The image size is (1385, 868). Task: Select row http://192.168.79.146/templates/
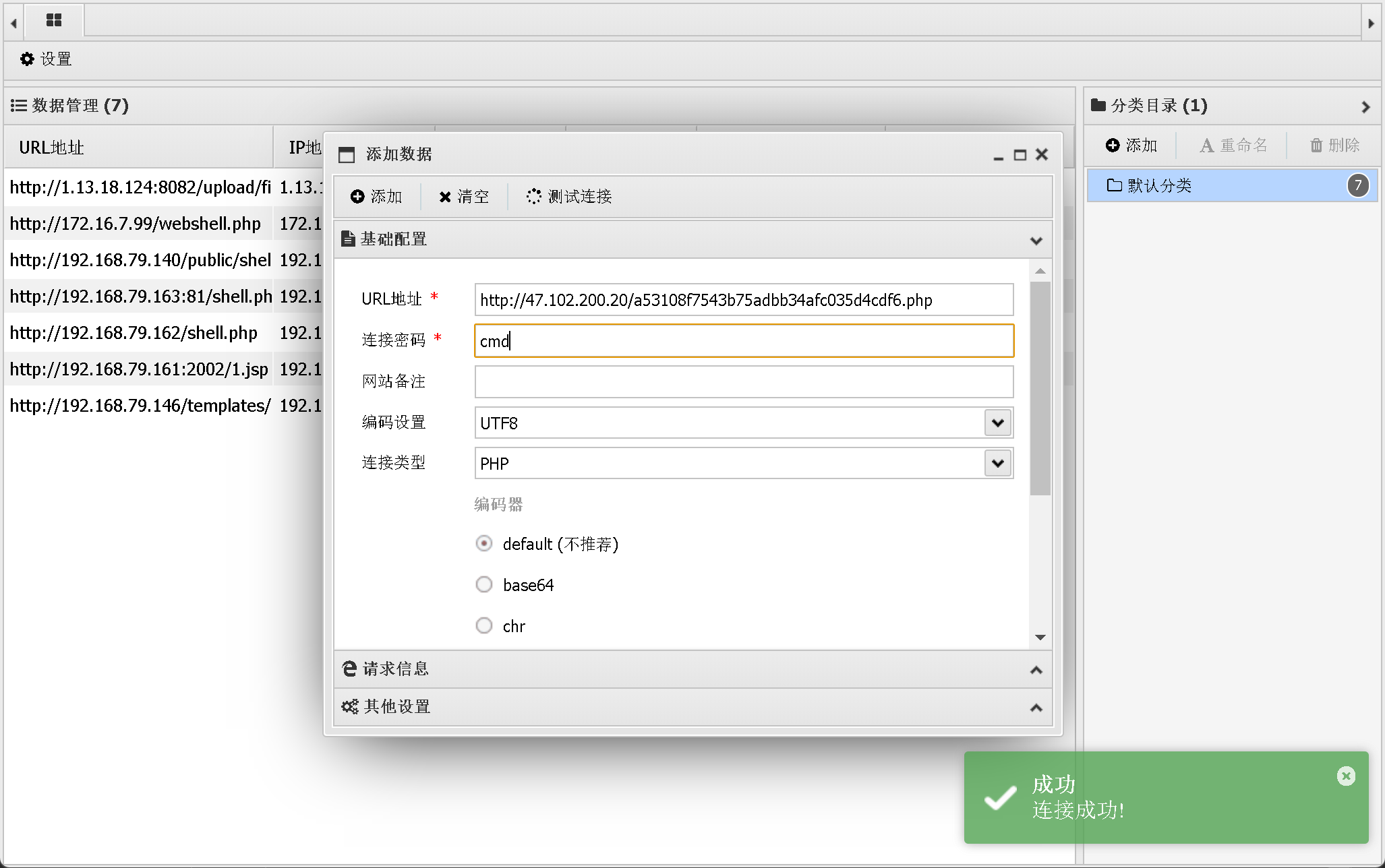click(x=140, y=406)
